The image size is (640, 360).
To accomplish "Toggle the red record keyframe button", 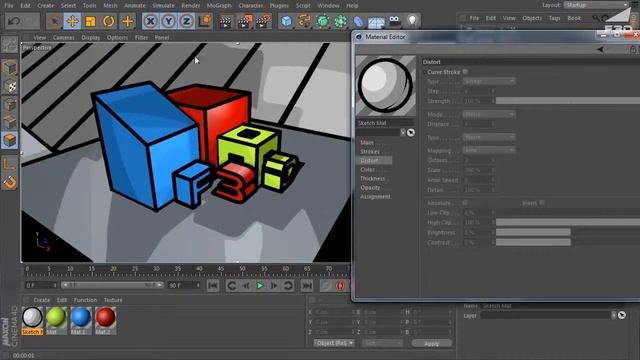I will [x=340, y=286].
